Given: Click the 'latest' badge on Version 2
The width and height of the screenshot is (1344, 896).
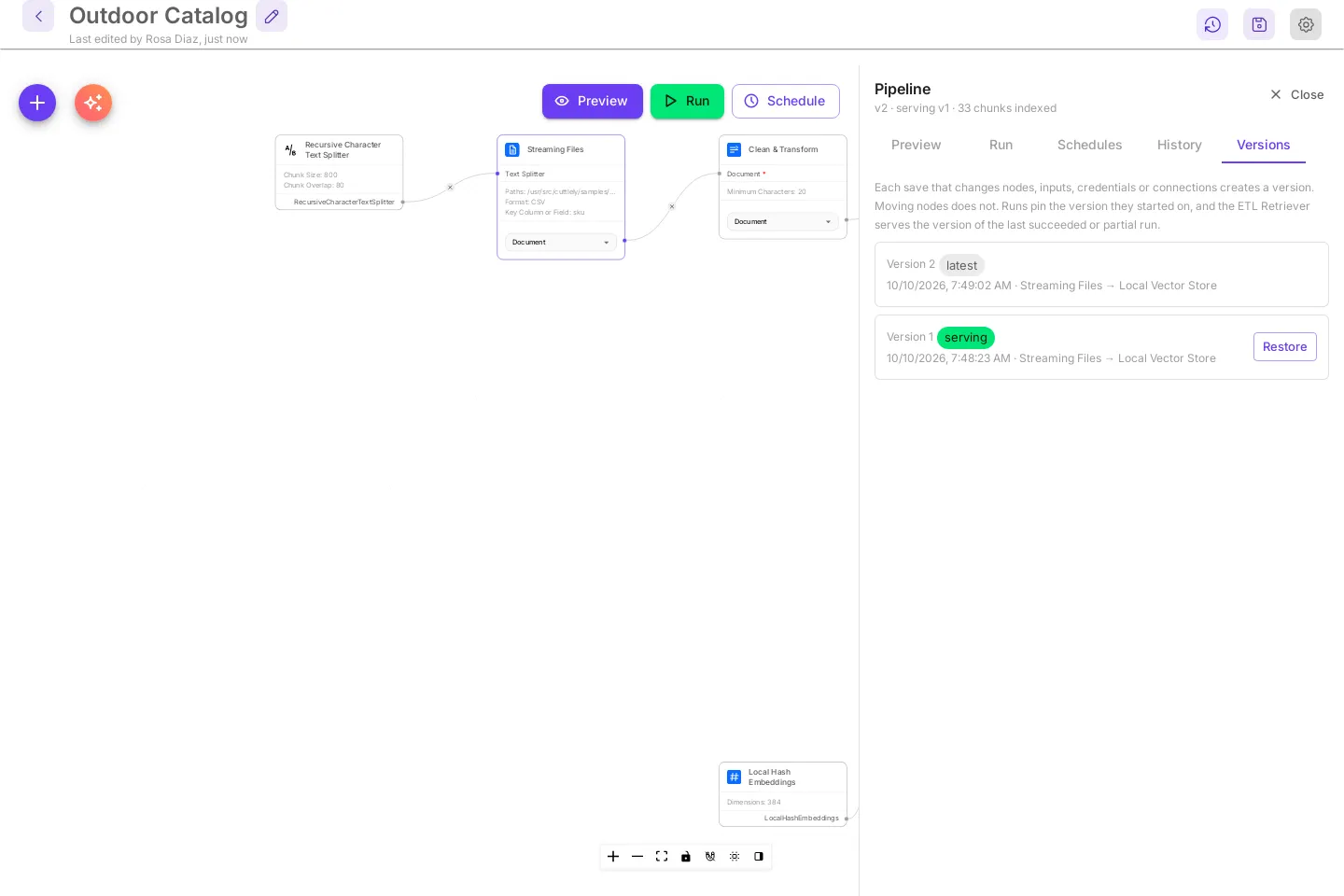Looking at the screenshot, I should tap(961, 265).
